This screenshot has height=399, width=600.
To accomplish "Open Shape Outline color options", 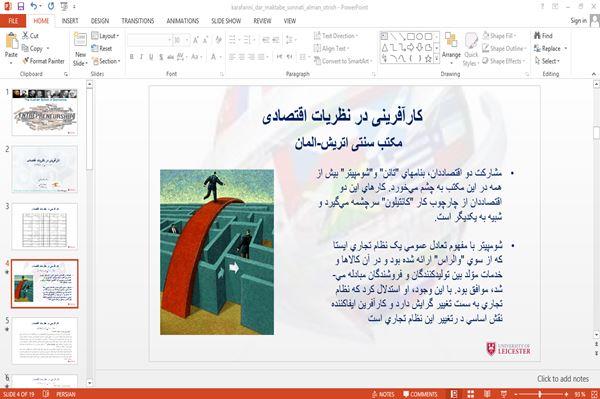I will coord(504,49).
